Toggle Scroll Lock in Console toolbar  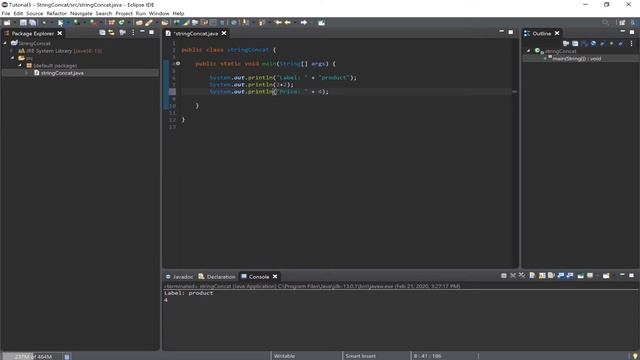coord(542,276)
